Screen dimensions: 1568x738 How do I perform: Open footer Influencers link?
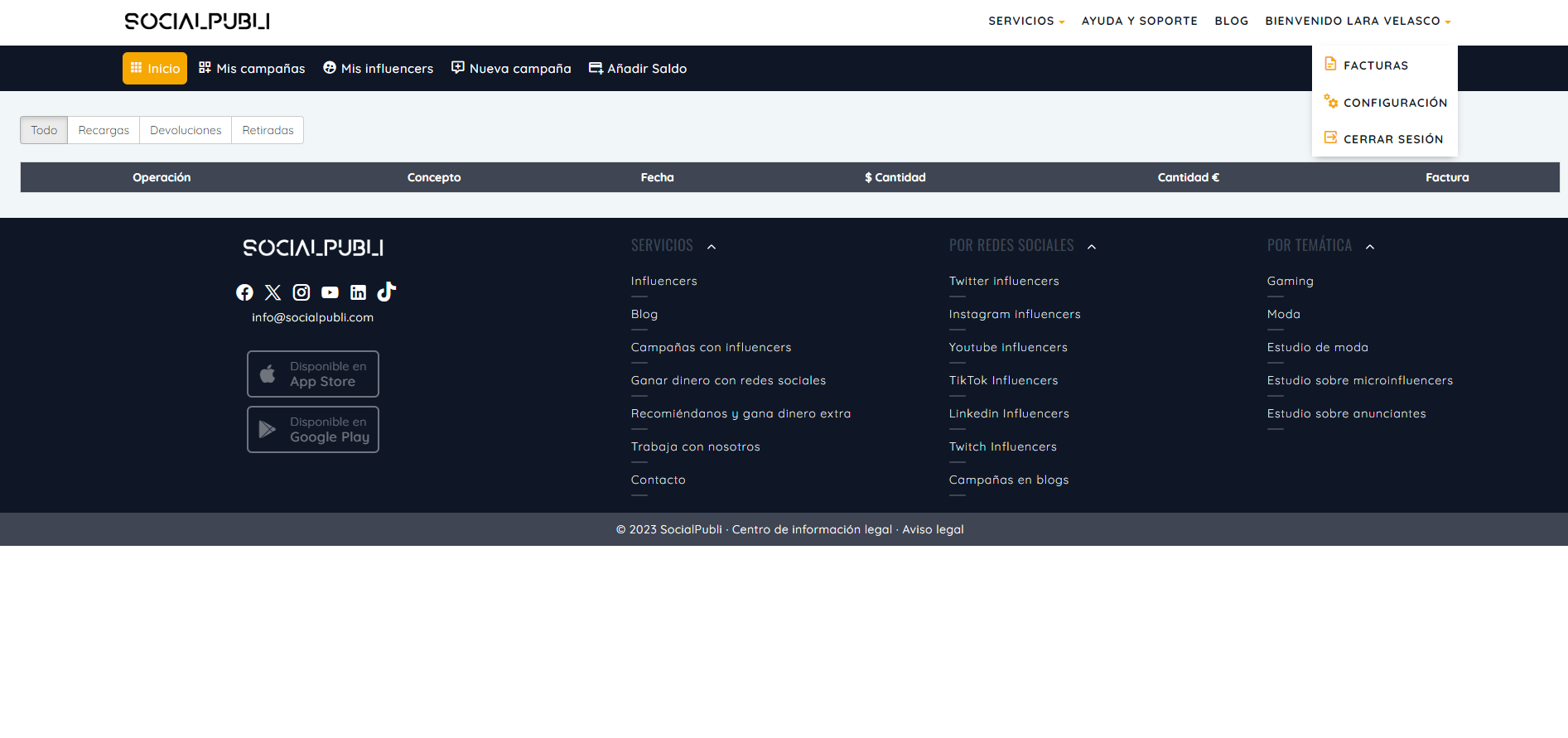point(664,281)
